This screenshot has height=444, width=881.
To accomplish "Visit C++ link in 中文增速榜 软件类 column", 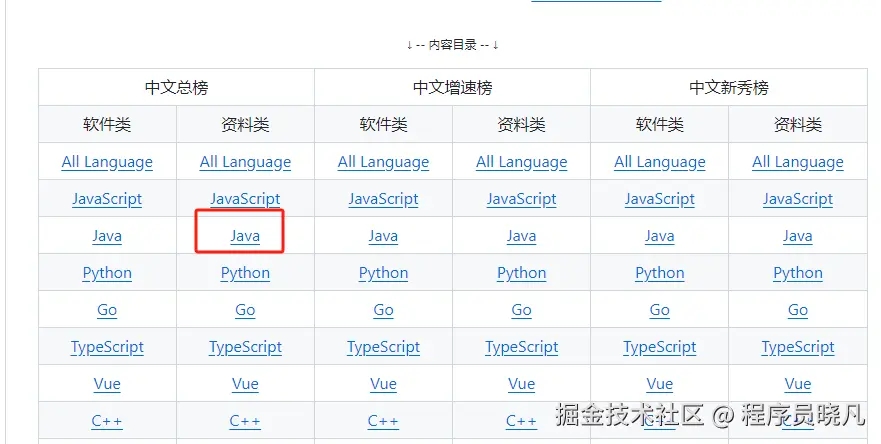I will point(383,422).
